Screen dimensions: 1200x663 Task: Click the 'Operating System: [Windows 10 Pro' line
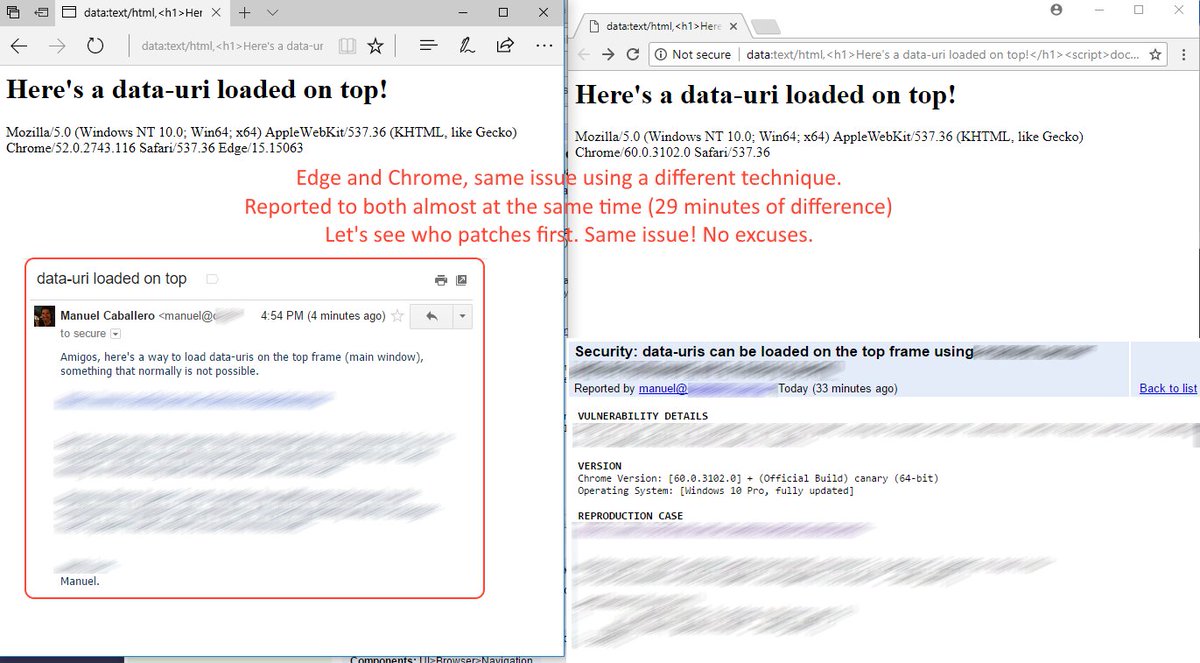click(x=716, y=491)
